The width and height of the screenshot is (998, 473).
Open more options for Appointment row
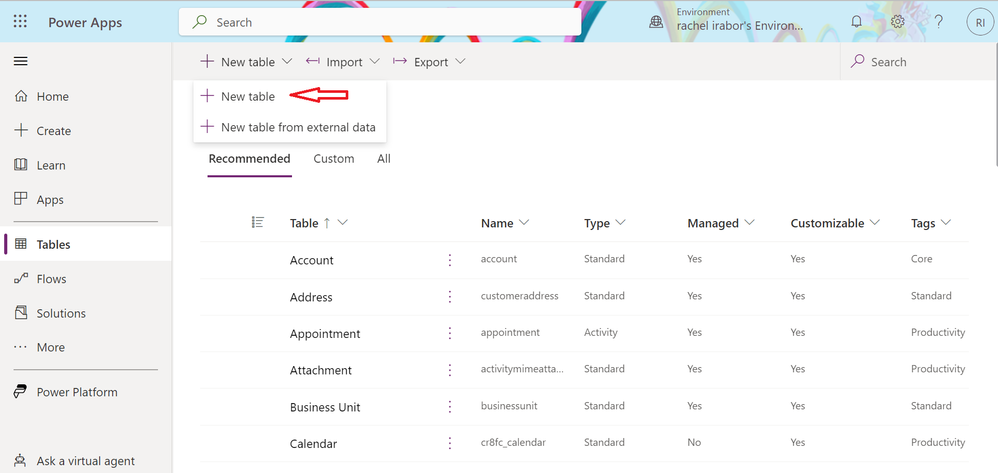[450, 333]
